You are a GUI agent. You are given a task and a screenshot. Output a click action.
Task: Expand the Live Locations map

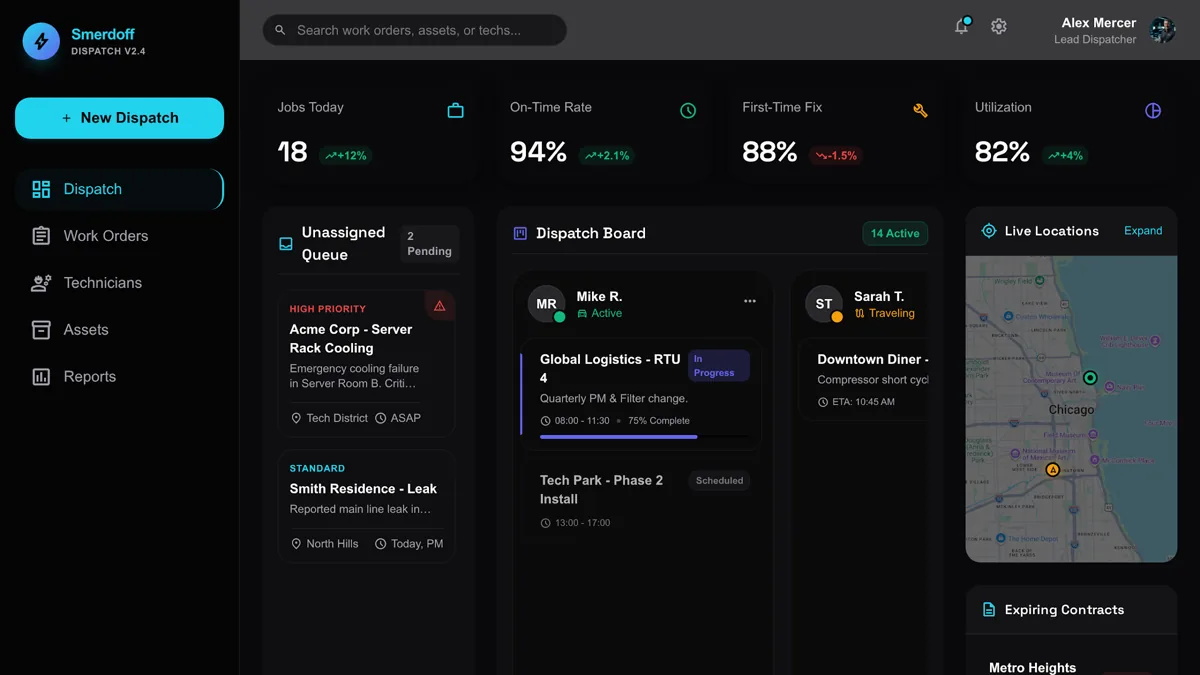point(1143,231)
